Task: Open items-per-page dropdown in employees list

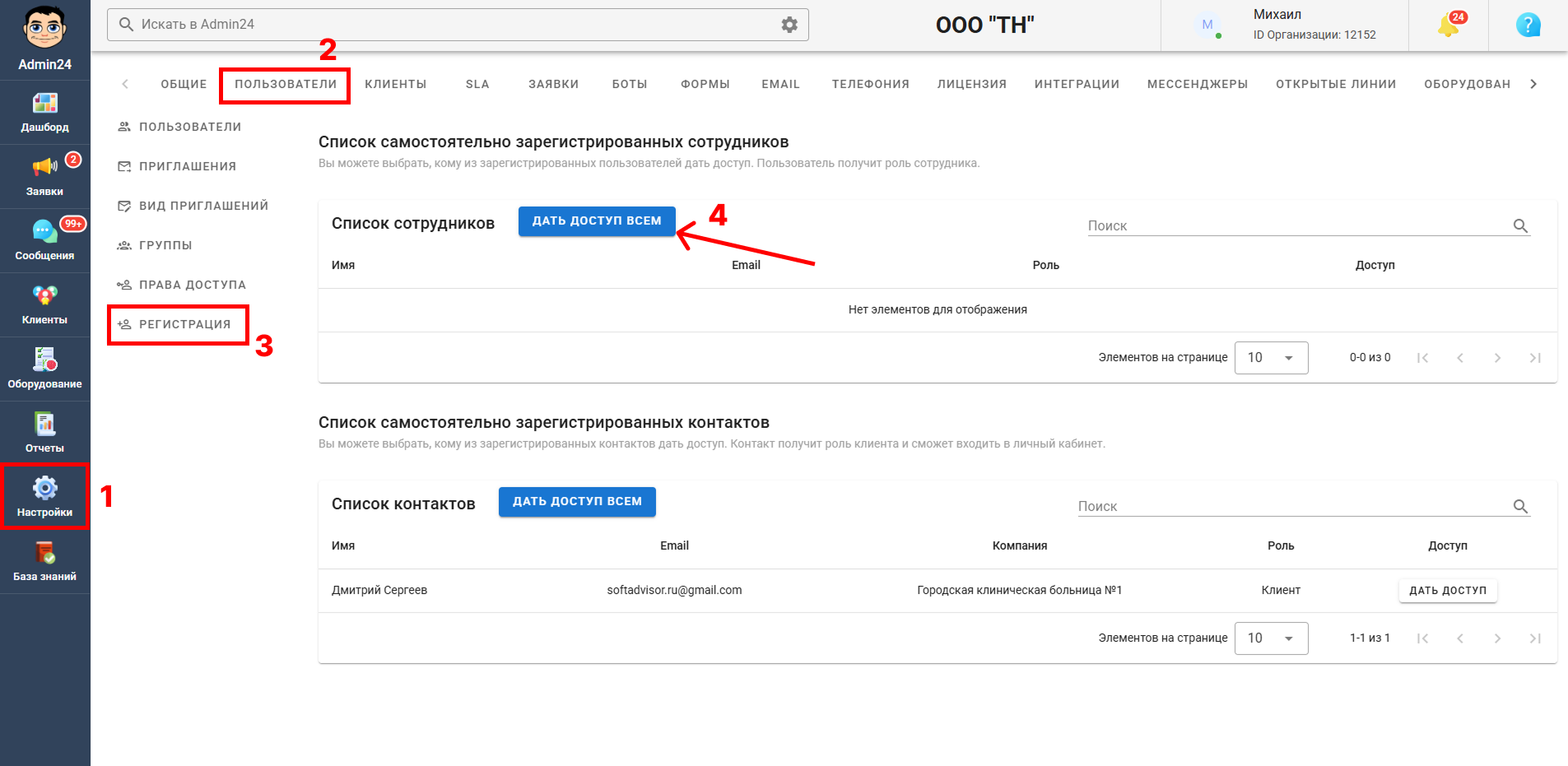Action: click(1271, 358)
